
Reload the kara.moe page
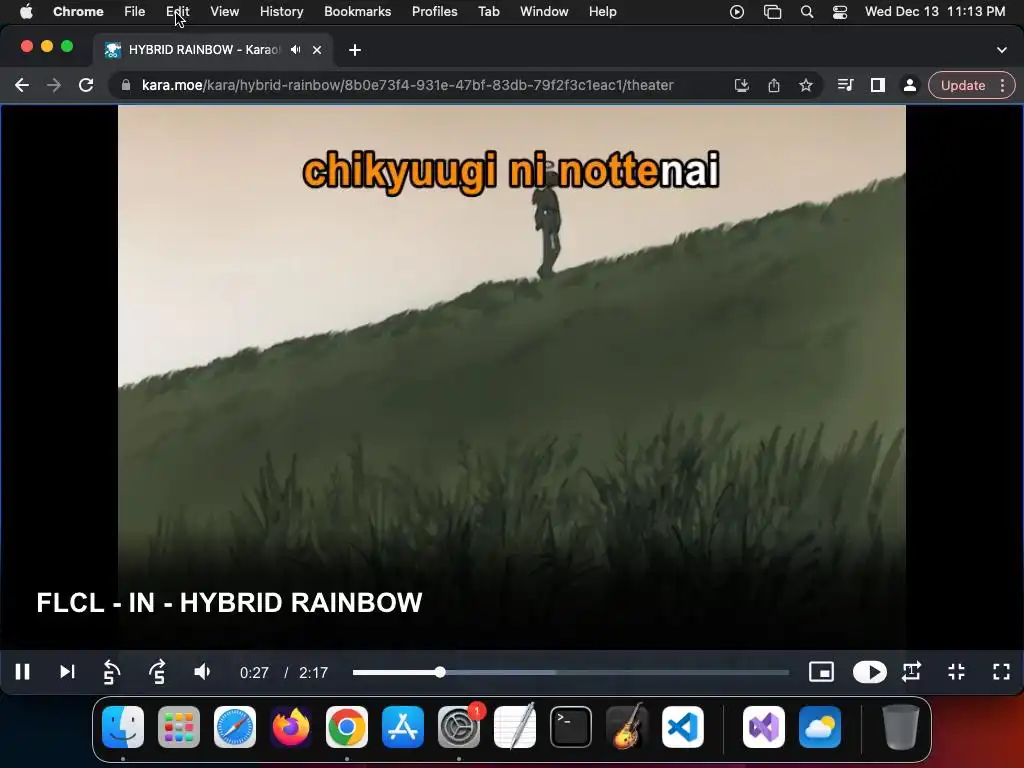tap(86, 85)
